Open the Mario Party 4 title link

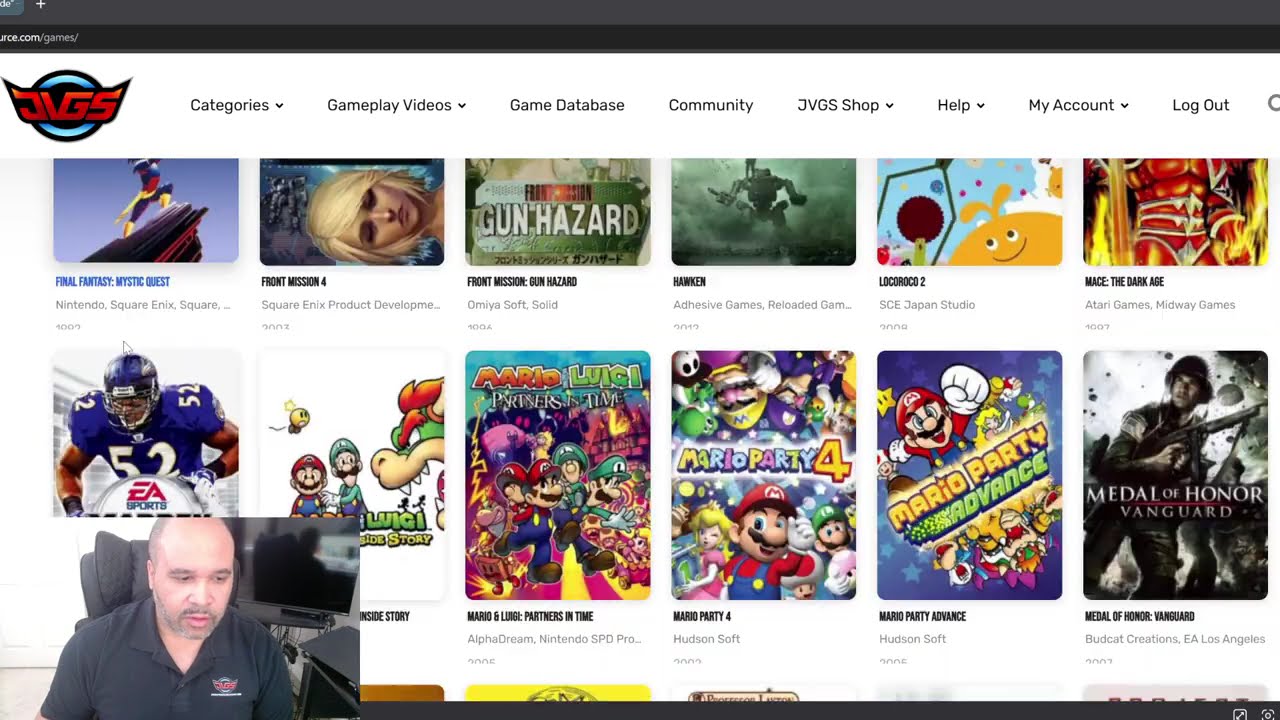click(702, 617)
